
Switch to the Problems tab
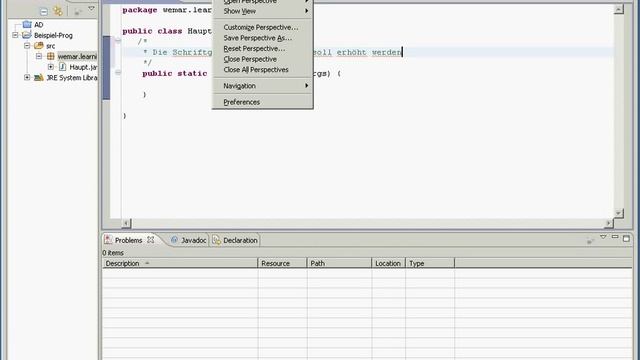coord(128,240)
